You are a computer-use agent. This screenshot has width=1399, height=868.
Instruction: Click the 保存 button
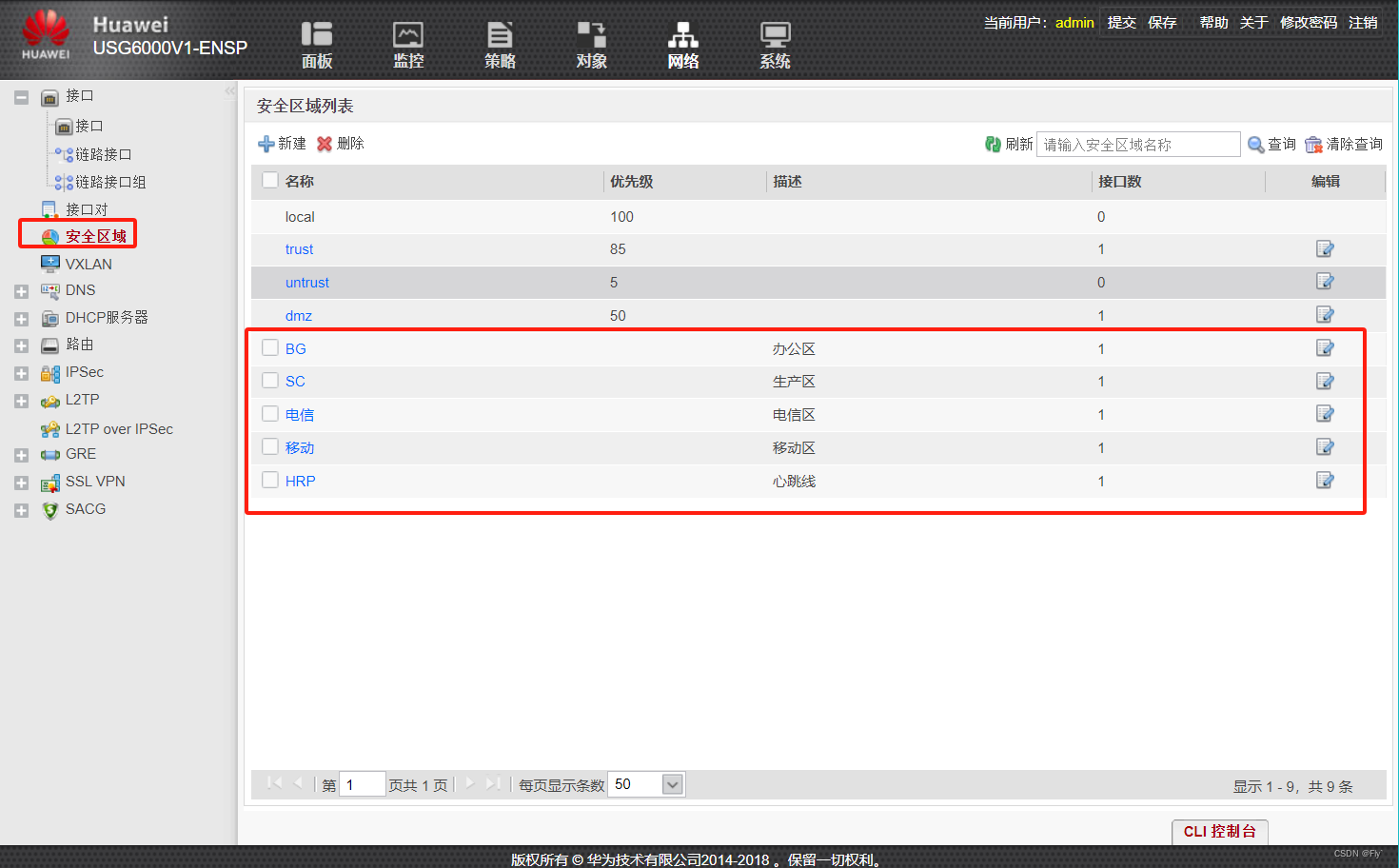point(1162,22)
